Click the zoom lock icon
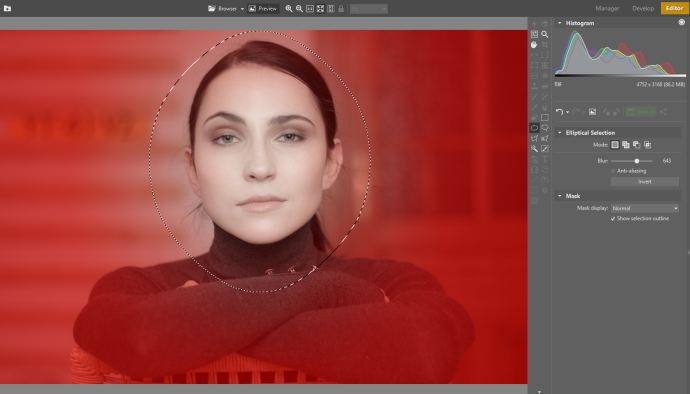Screen dimensions: 690x394 pos(341,8)
